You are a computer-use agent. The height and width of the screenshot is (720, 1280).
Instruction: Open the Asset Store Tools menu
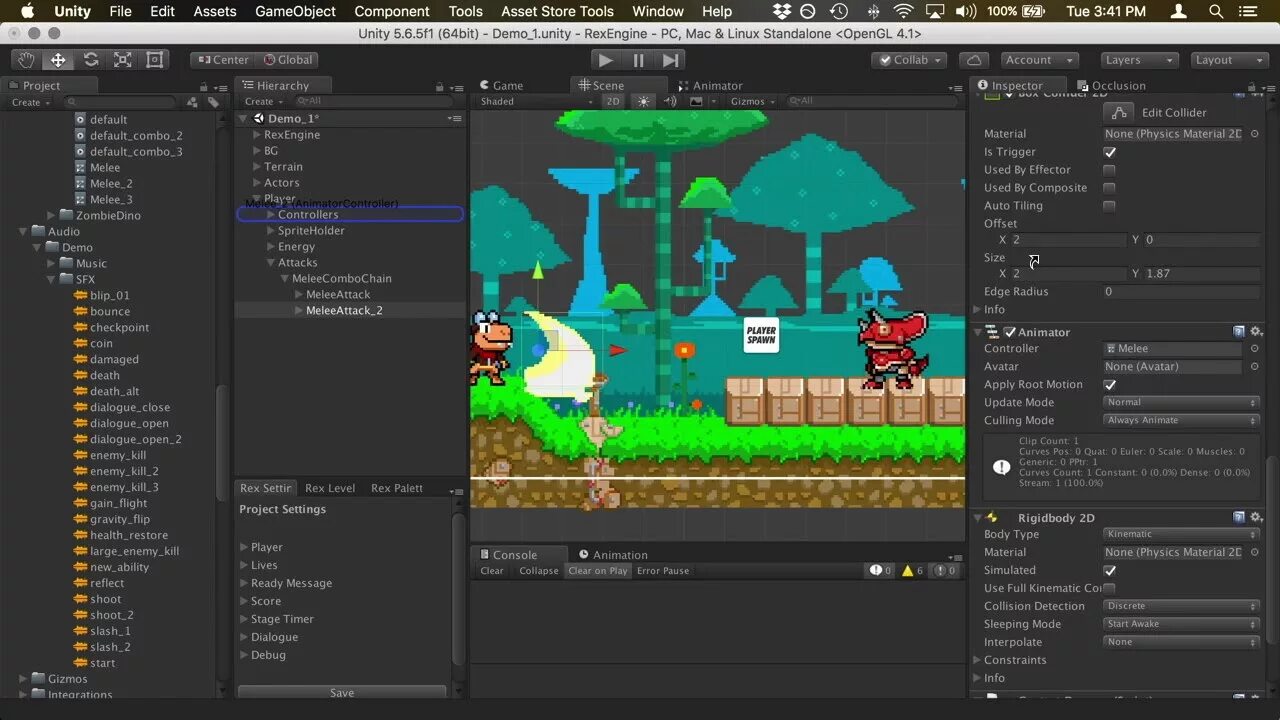tap(557, 12)
